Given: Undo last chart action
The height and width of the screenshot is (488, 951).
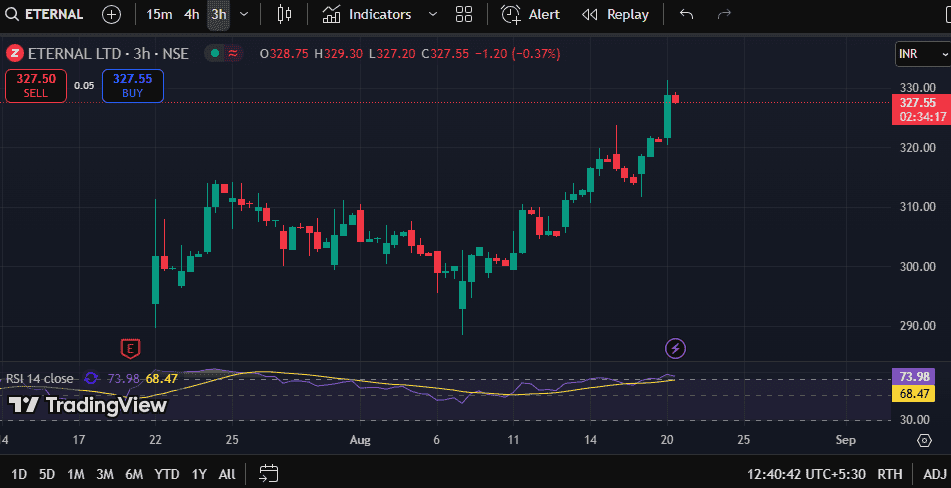Looking at the screenshot, I should [686, 15].
